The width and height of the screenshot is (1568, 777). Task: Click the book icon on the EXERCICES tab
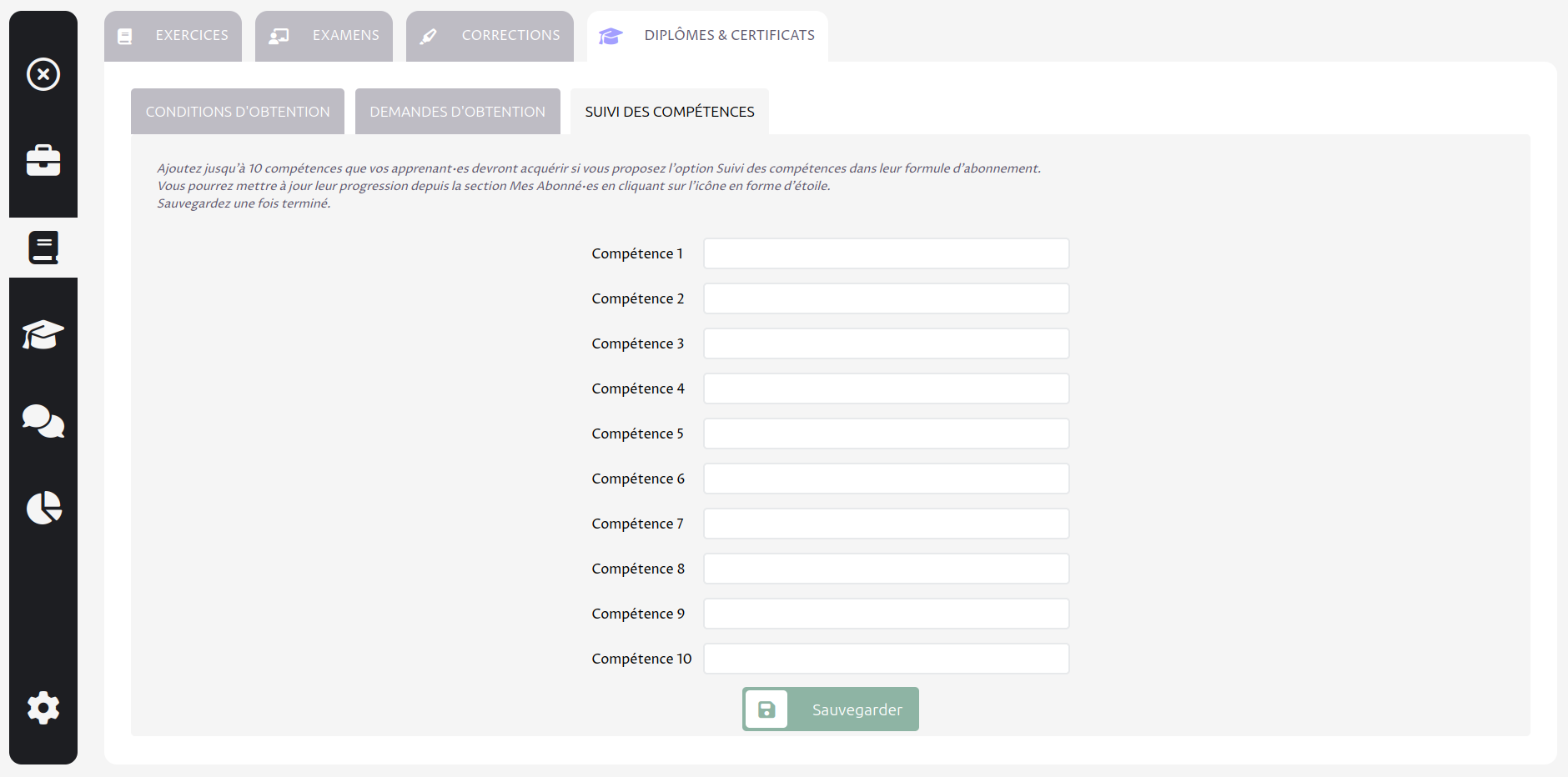pos(125,36)
